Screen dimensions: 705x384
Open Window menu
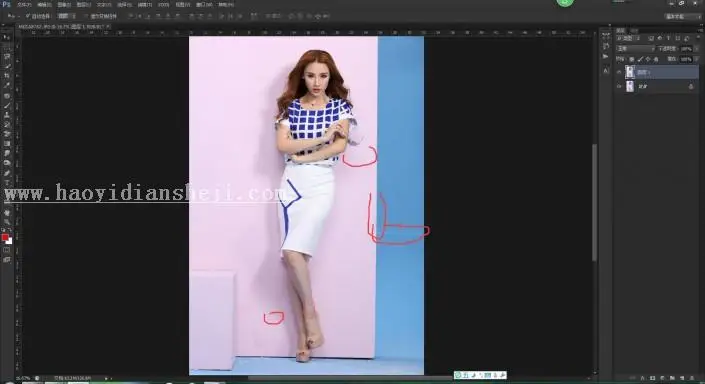coord(204,4)
